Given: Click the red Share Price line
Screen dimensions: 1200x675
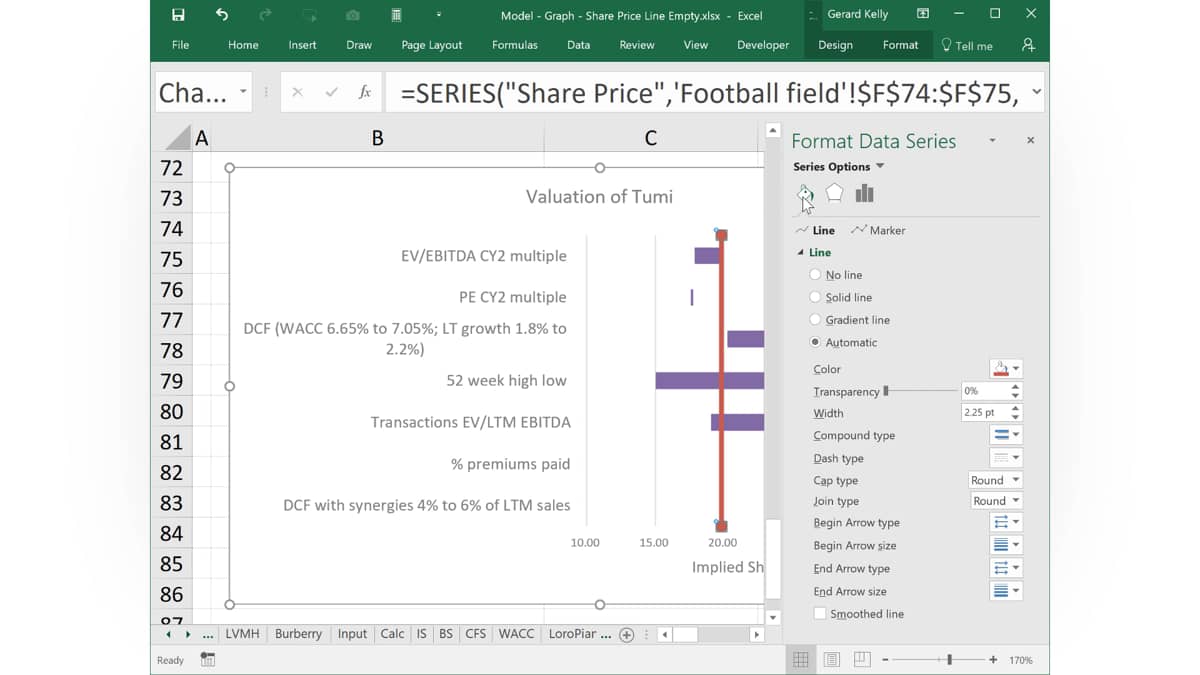Looking at the screenshot, I should (721, 380).
